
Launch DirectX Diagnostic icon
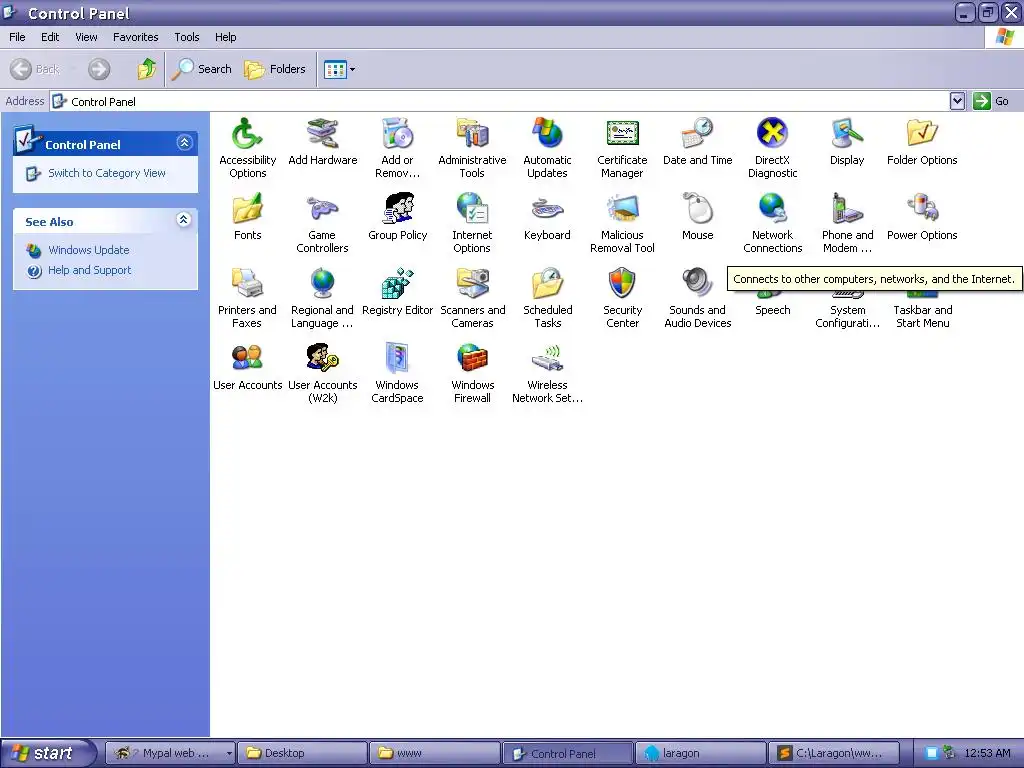pyautogui.click(x=773, y=134)
